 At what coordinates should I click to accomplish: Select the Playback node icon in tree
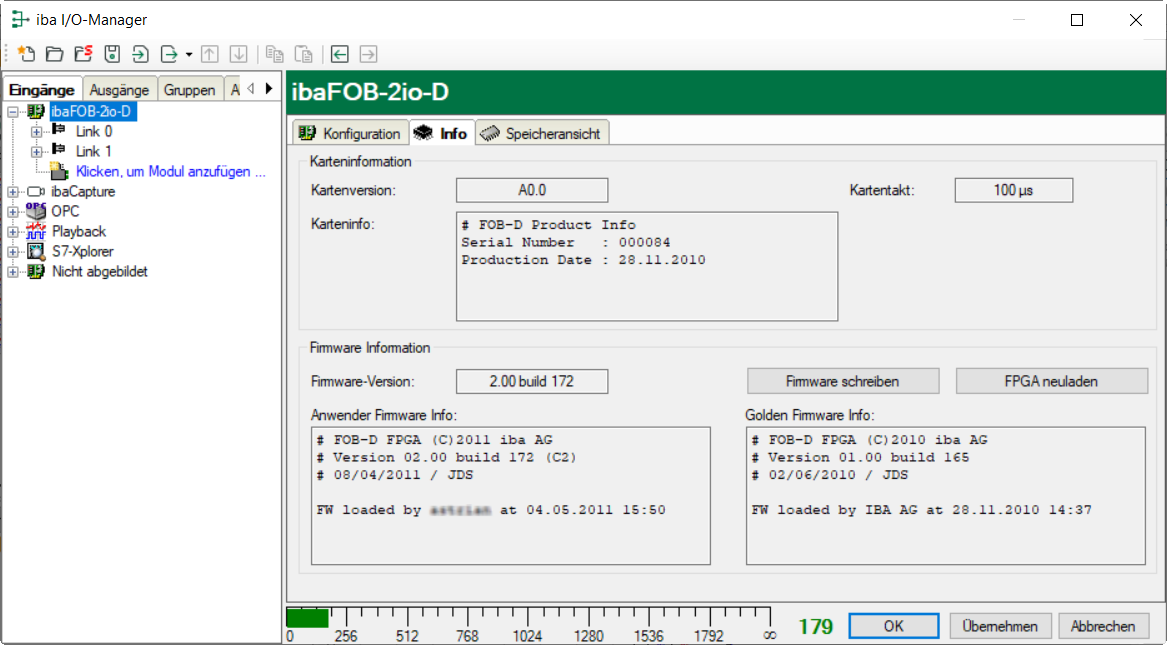click(x=36, y=231)
